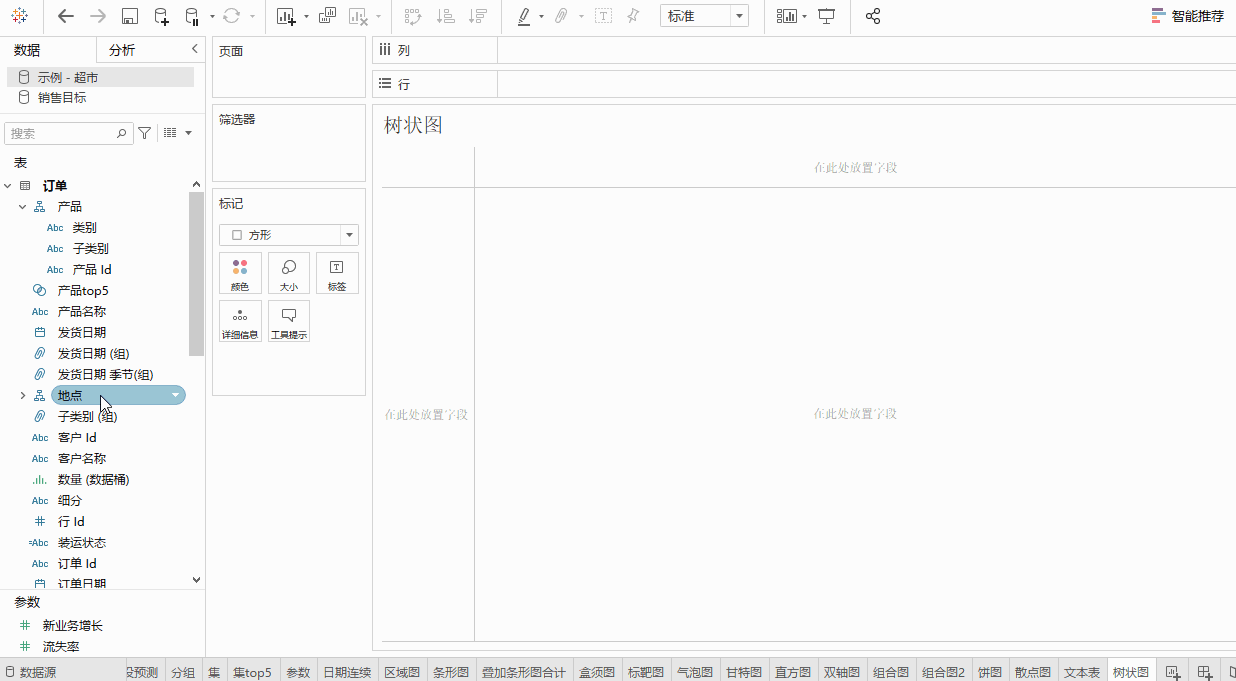Select the 类别 field
Screen dimensions: 1236x681
pyautogui.click(x=84, y=228)
